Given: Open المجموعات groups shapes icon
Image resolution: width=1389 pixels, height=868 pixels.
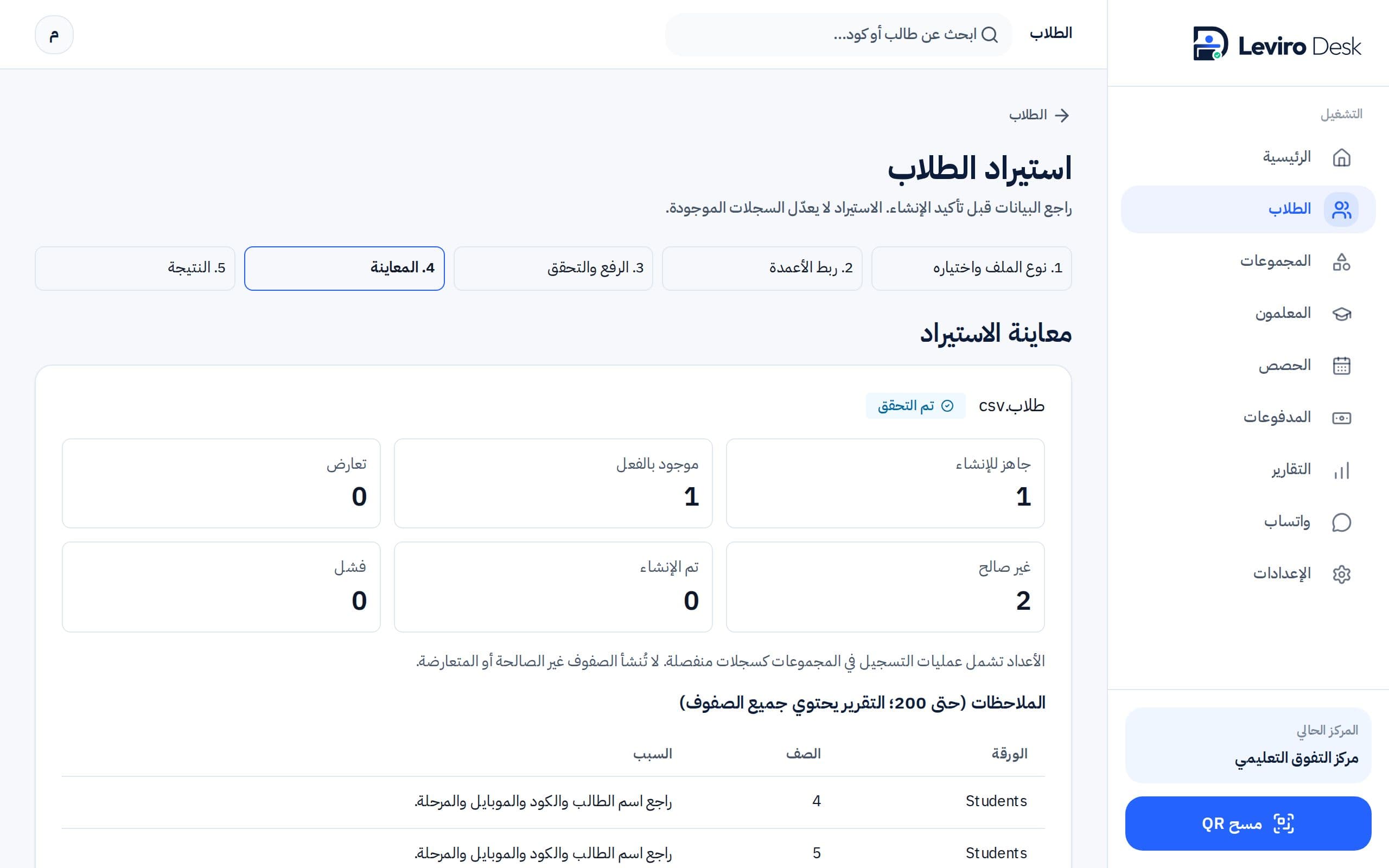Looking at the screenshot, I should coord(1341,262).
